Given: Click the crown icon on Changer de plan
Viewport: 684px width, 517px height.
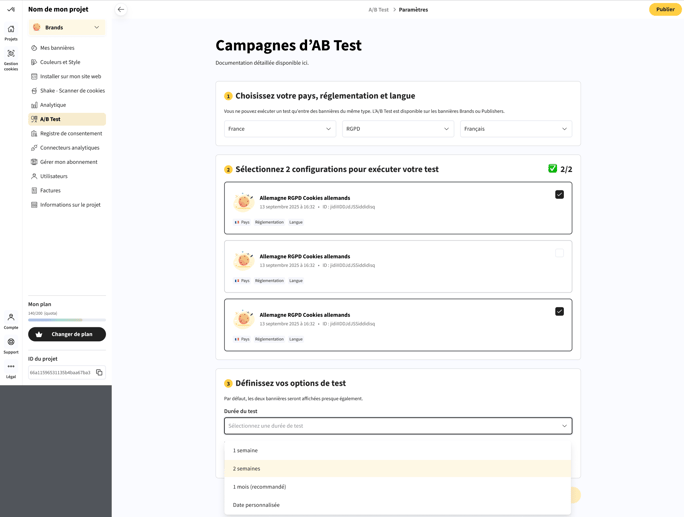Looking at the screenshot, I should tap(39, 334).
